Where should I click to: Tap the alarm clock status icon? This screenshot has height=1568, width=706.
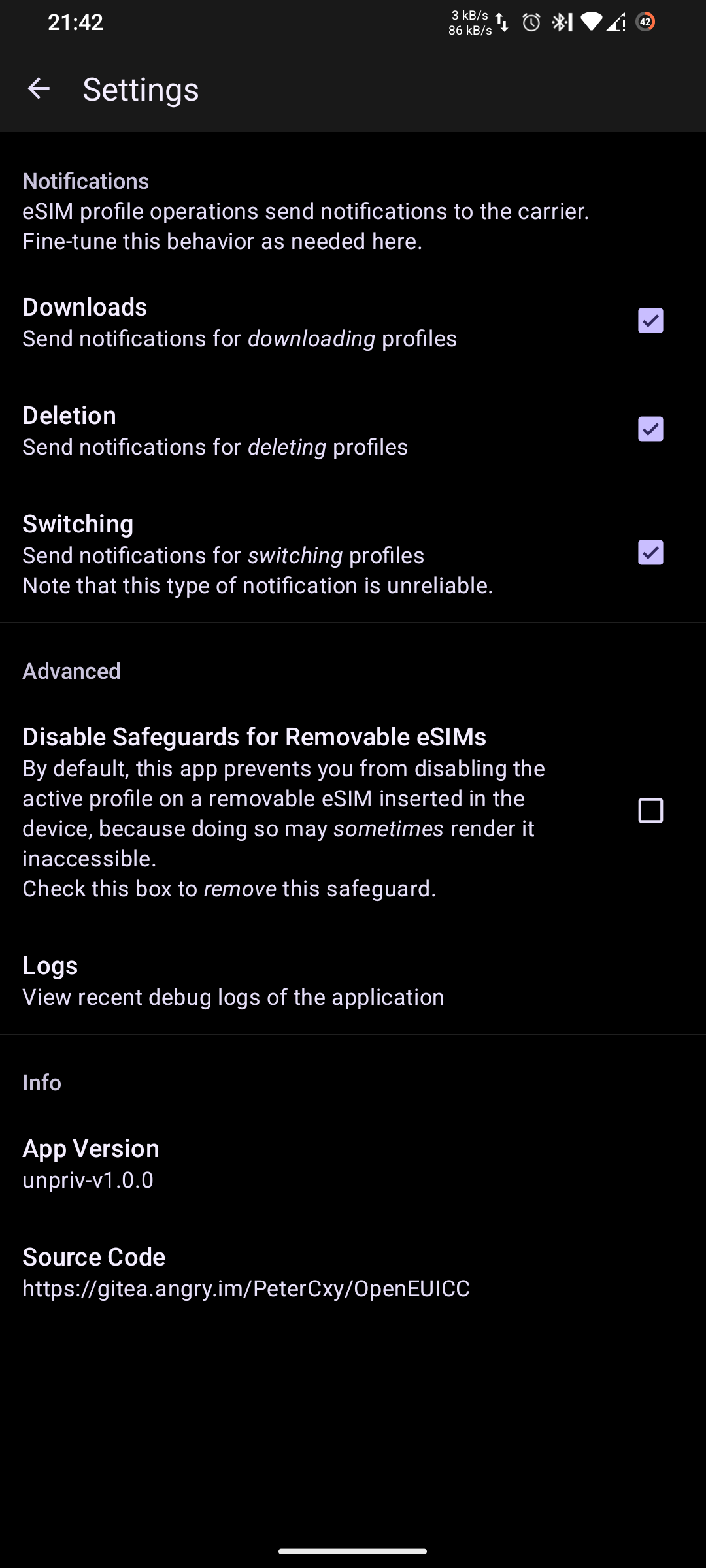click(531, 23)
